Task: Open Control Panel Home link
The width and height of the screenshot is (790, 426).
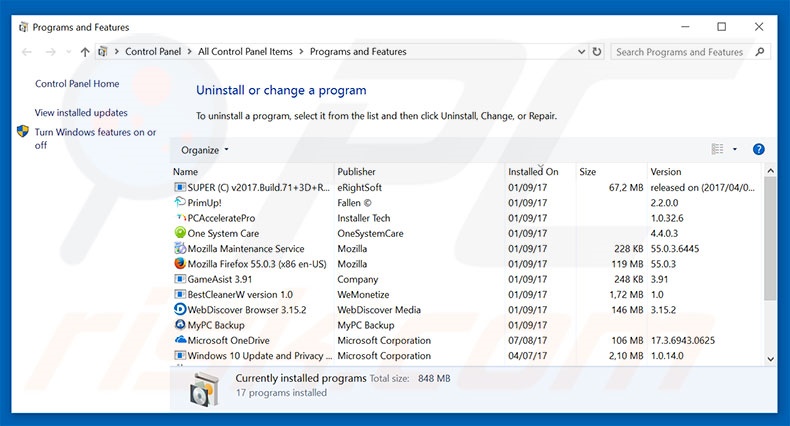Action: coord(77,84)
